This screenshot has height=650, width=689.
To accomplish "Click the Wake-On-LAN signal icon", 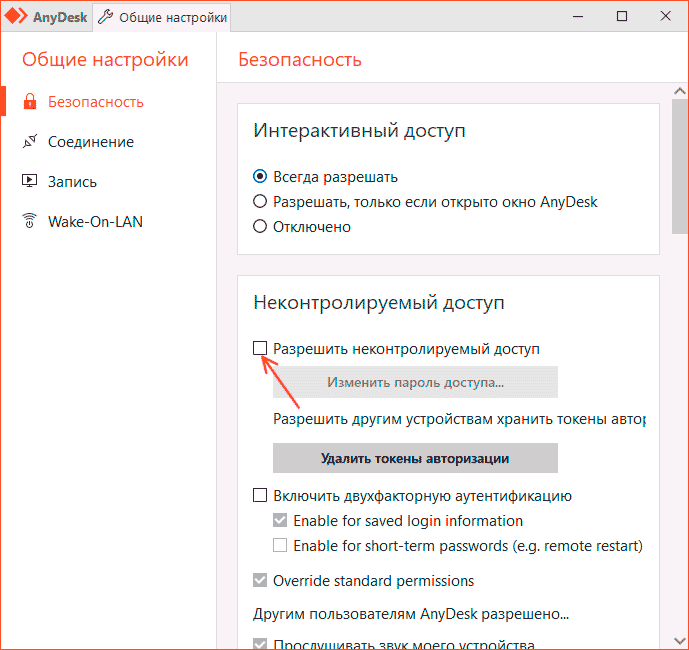I will coord(29,221).
